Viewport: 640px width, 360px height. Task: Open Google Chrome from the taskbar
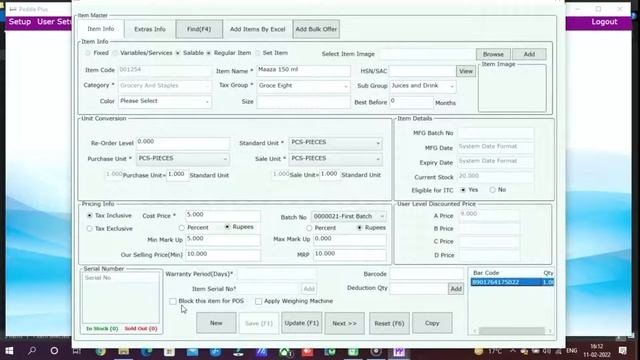coord(101,351)
